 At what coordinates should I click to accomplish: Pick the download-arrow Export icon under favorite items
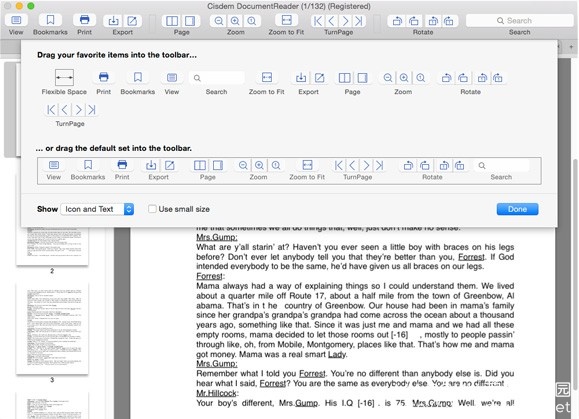tap(301, 78)
